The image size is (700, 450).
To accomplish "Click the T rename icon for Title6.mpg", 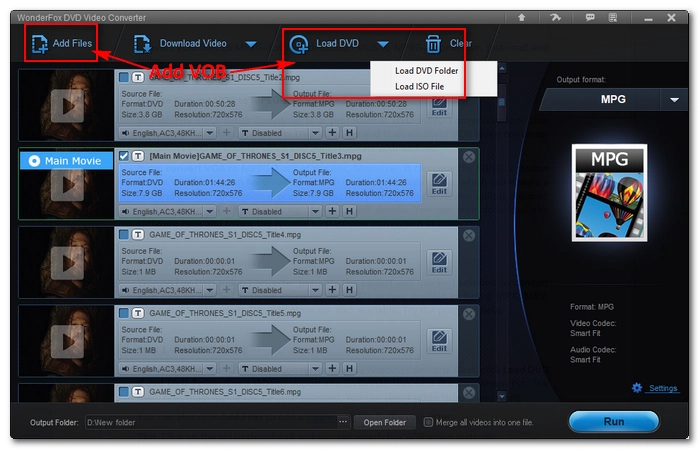I will tap(138, 392).
